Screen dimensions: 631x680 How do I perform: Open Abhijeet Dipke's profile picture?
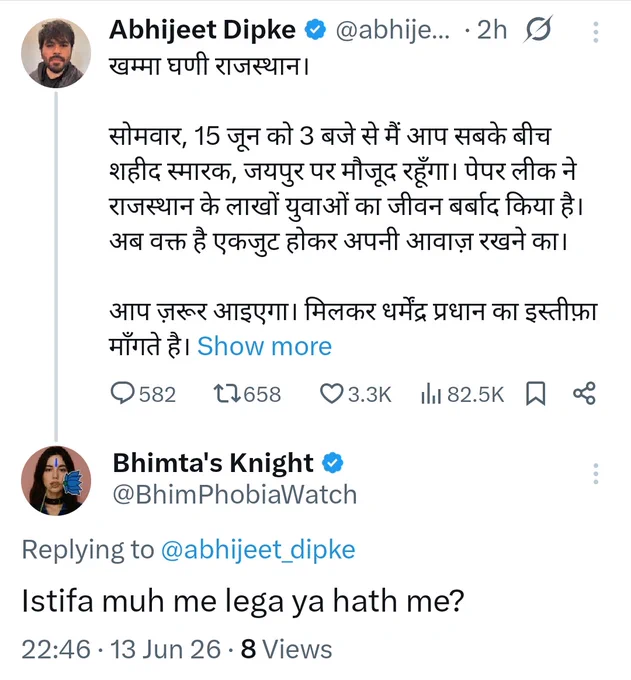pos(56,53)
